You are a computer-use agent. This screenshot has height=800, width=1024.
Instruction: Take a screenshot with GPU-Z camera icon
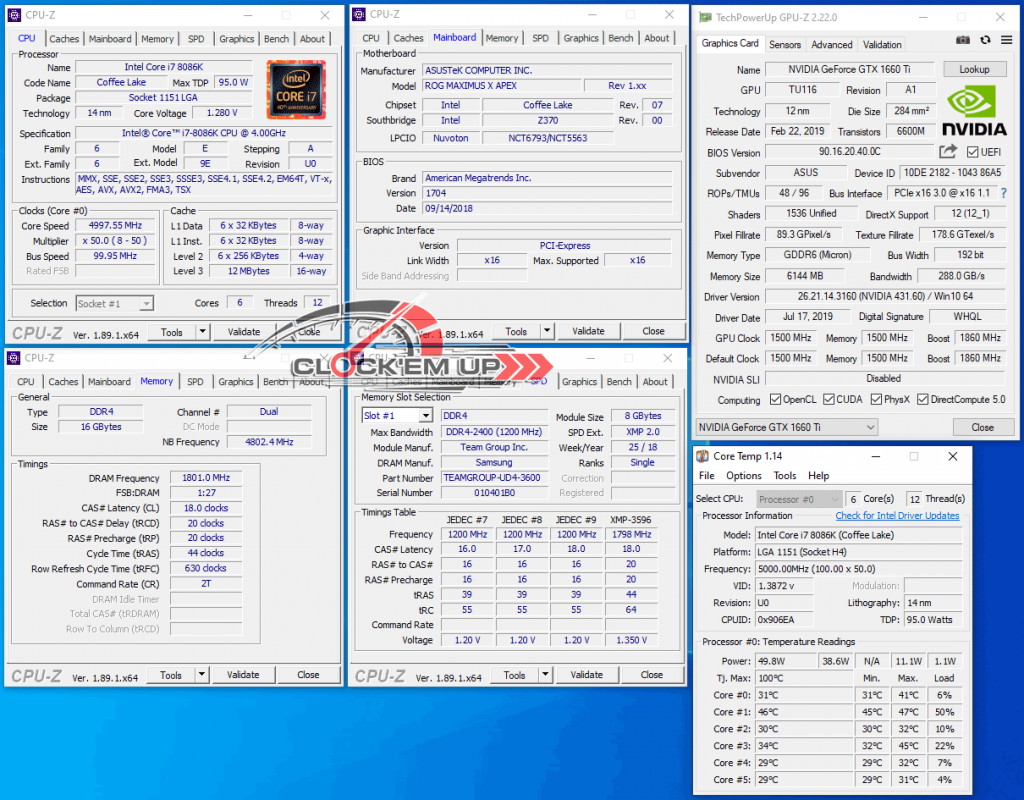point(963,40)
